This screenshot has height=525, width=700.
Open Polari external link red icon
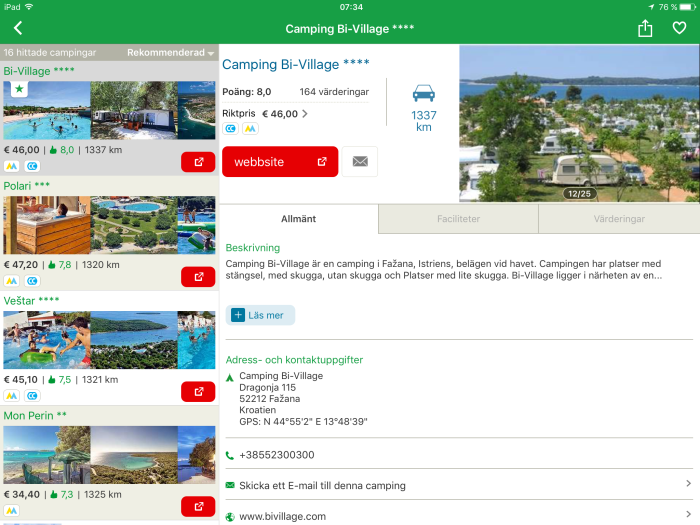click(198, 277)
